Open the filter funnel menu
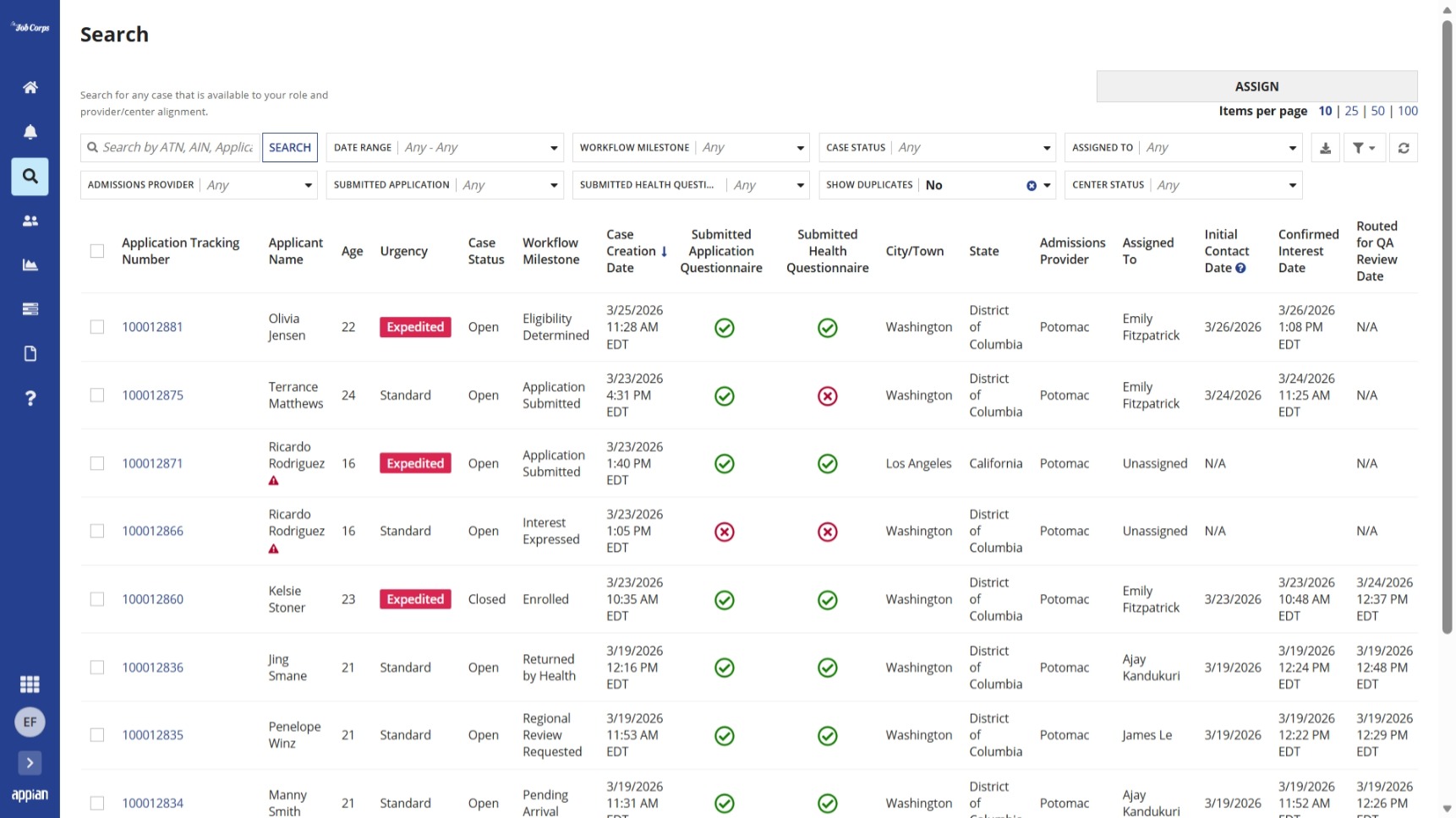 1363,148
